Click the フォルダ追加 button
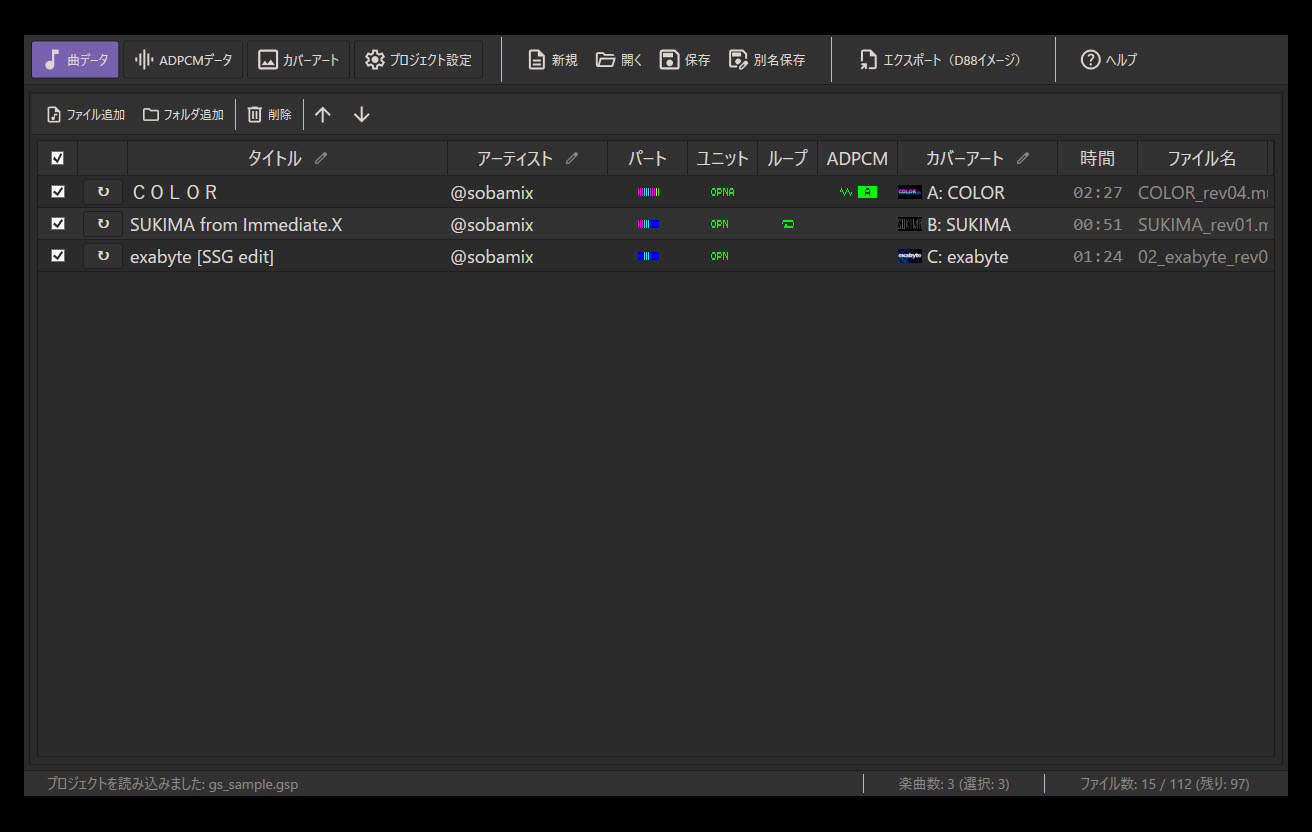The width and height of the screenshot is (1312, 832). (x=183, y=115)
